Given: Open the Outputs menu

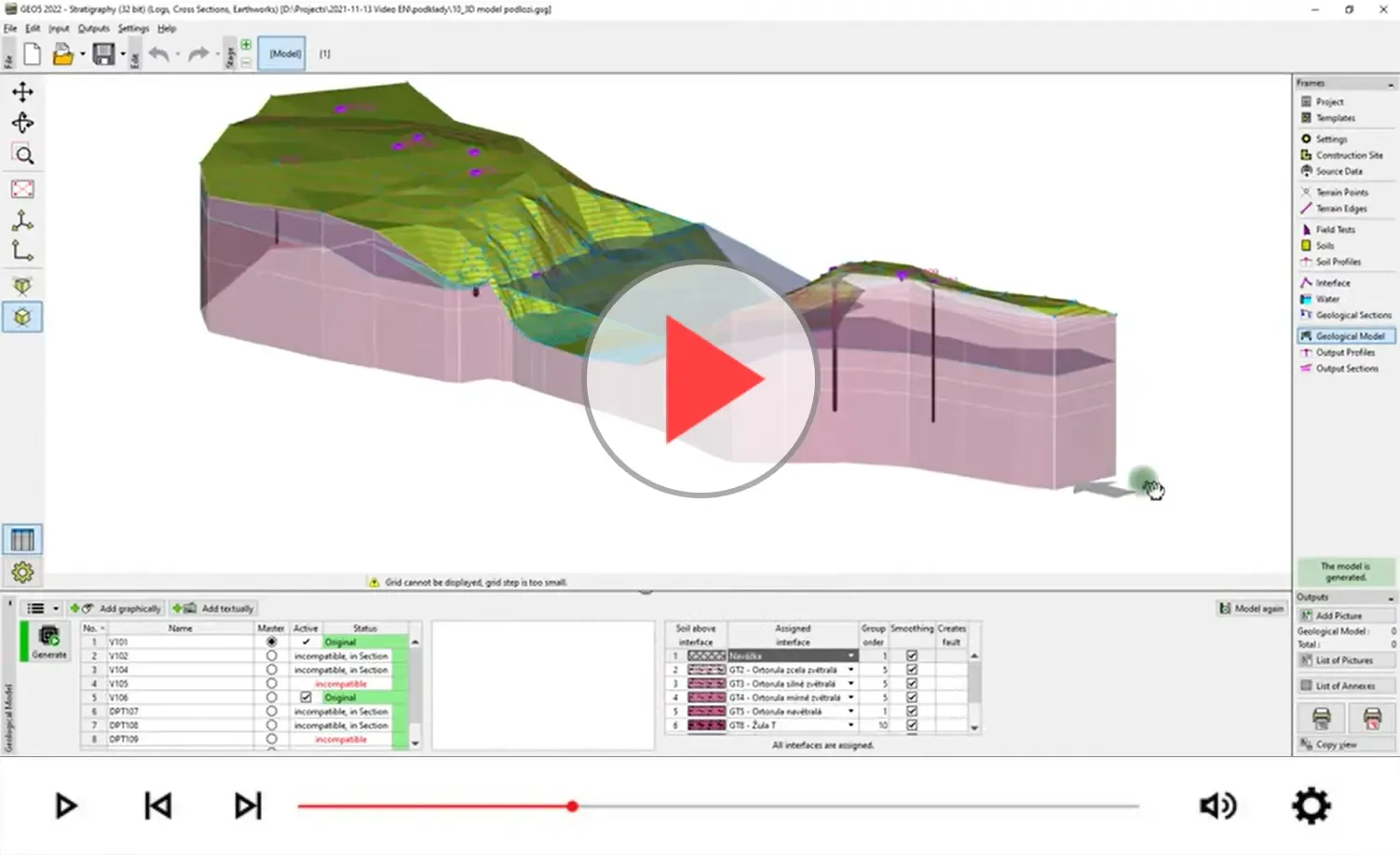Looking at the screenshot, I should (x=93, y=29).
